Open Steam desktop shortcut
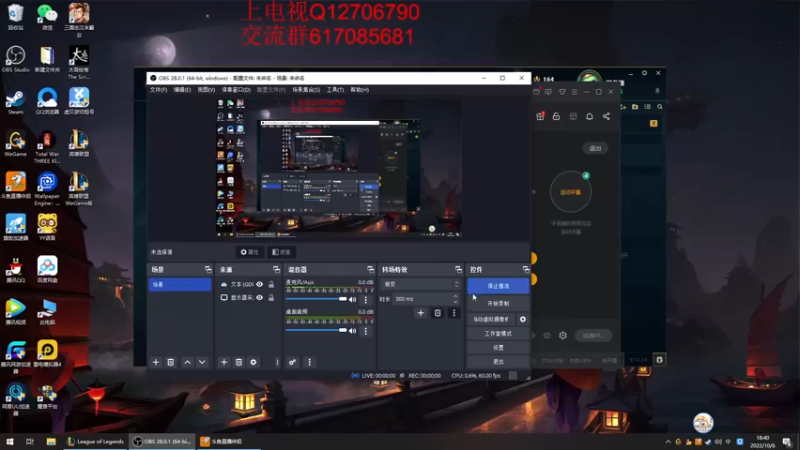The height and width of the screenshot is (450, 800). pos(15,102)
